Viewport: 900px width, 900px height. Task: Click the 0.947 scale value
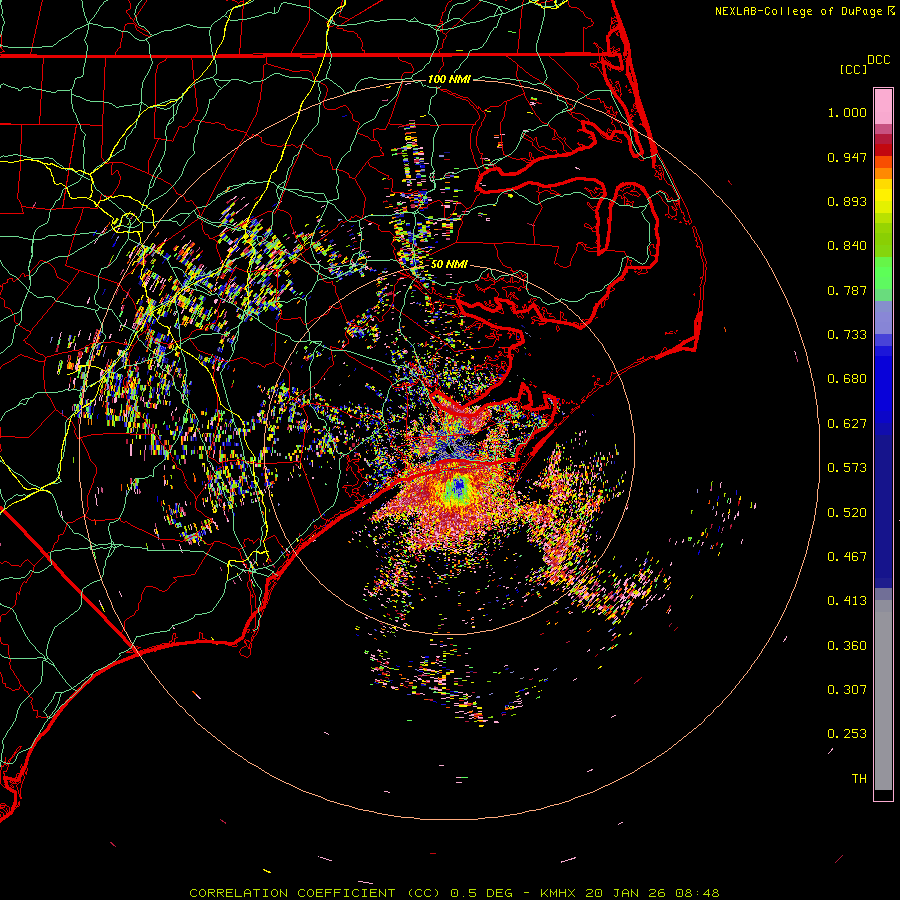pyautogui.click(x=847, y=157)
